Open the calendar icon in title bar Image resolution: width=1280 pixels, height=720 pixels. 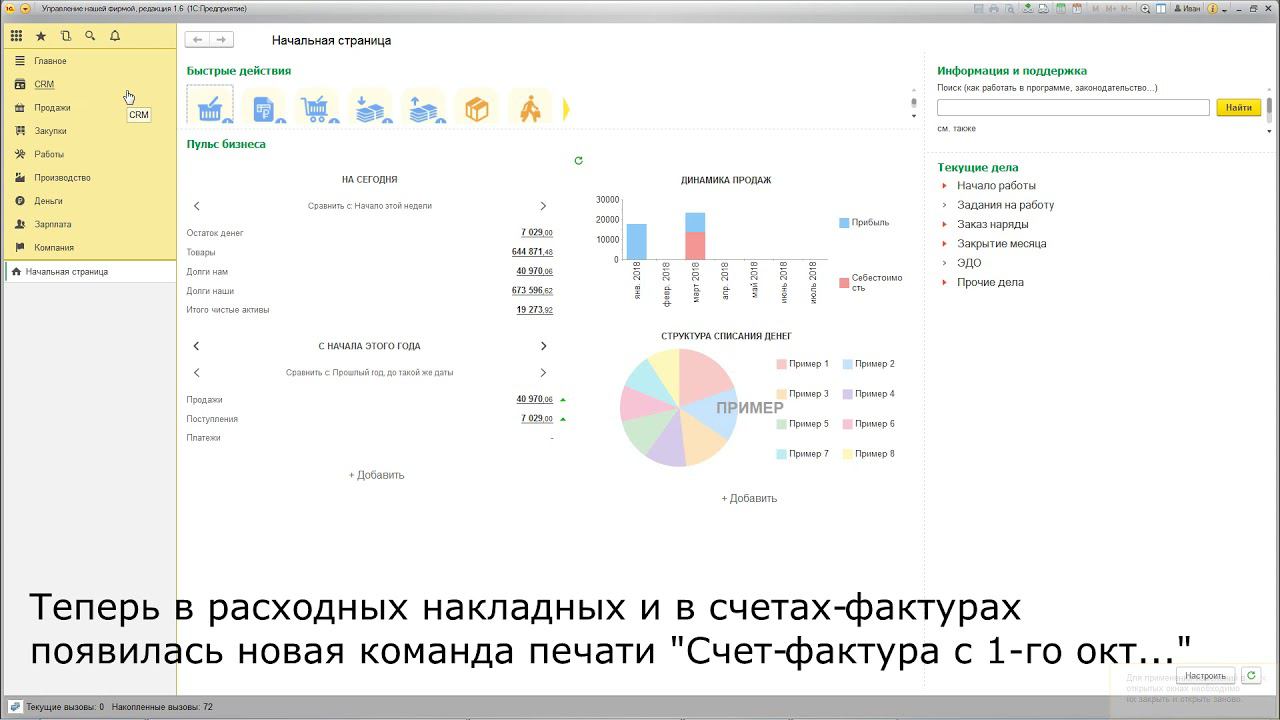[1077, 9]
